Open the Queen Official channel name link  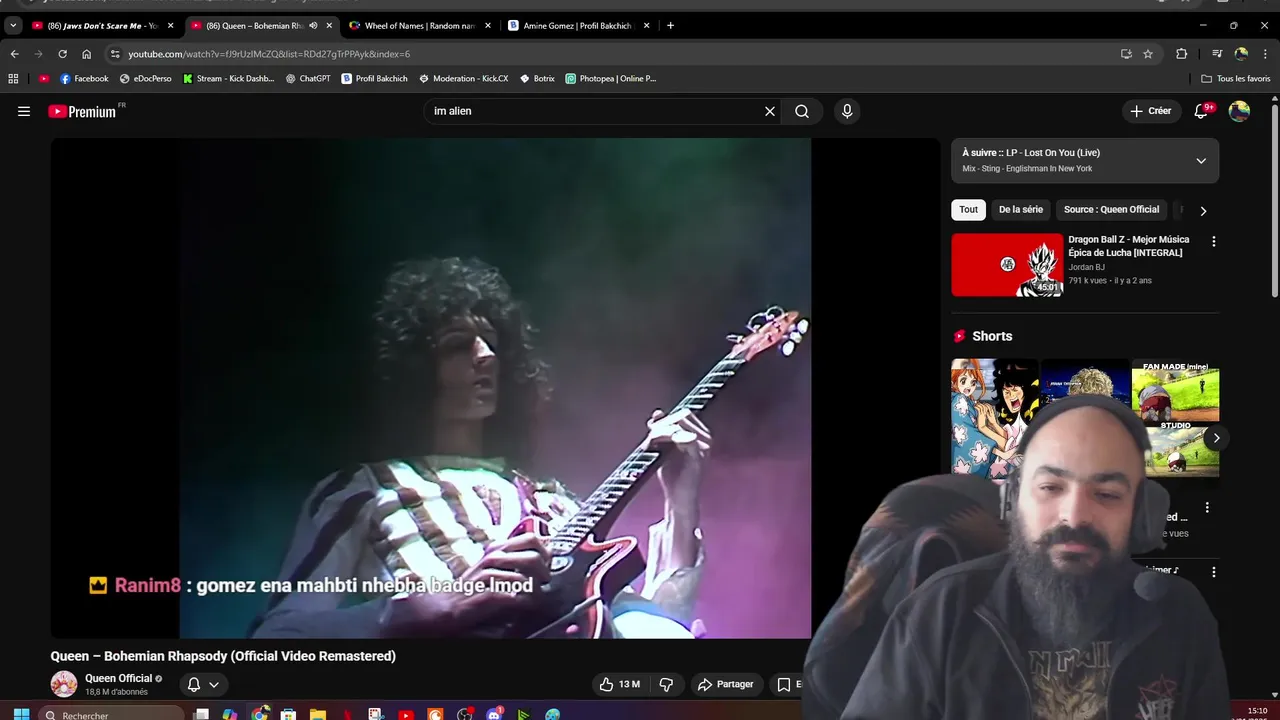tap(118, 678)
